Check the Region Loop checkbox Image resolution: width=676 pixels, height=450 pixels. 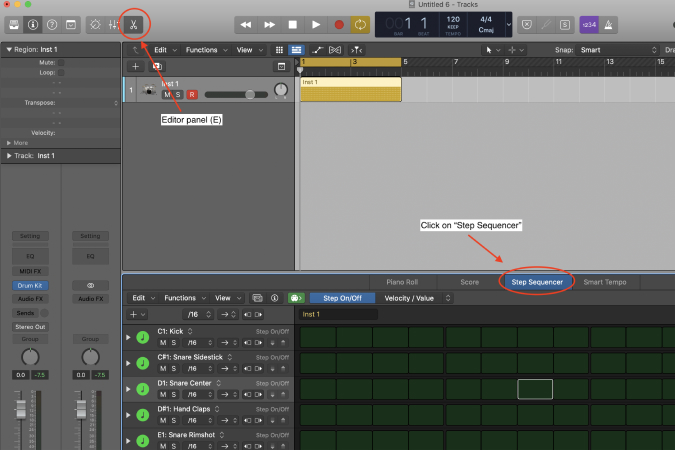61,73
